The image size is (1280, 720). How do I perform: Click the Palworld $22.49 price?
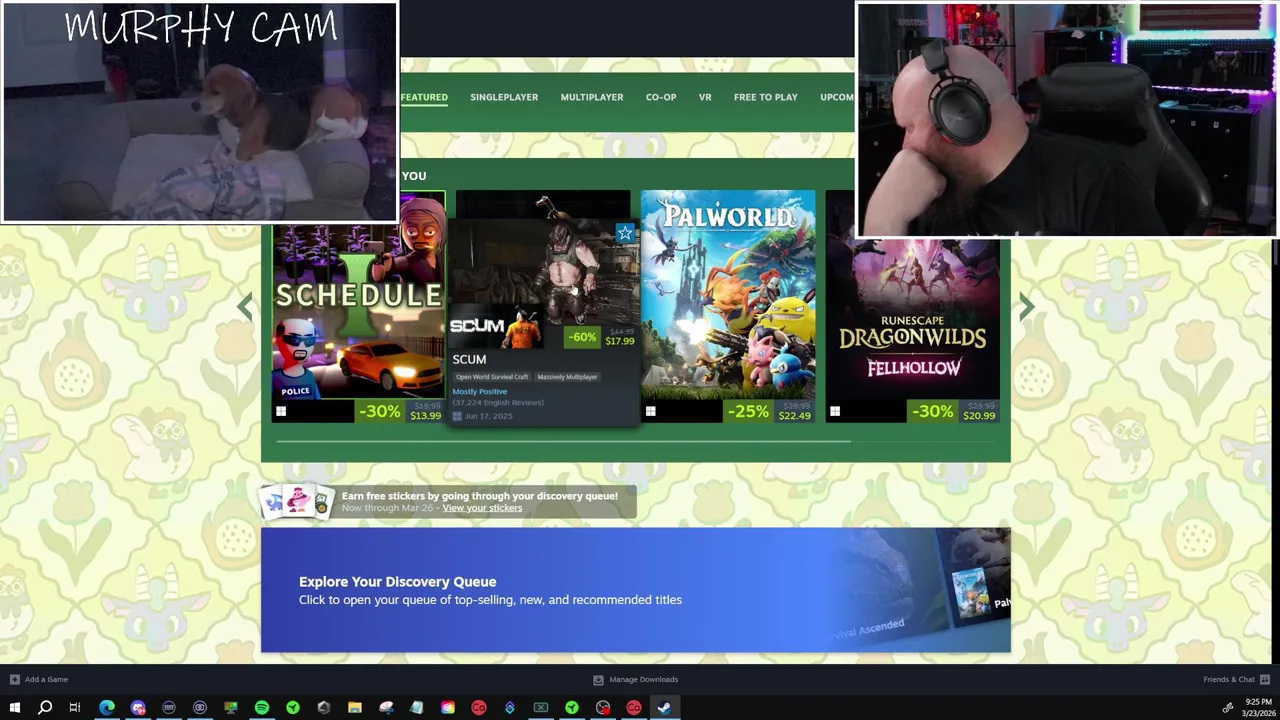coord(794,416)
